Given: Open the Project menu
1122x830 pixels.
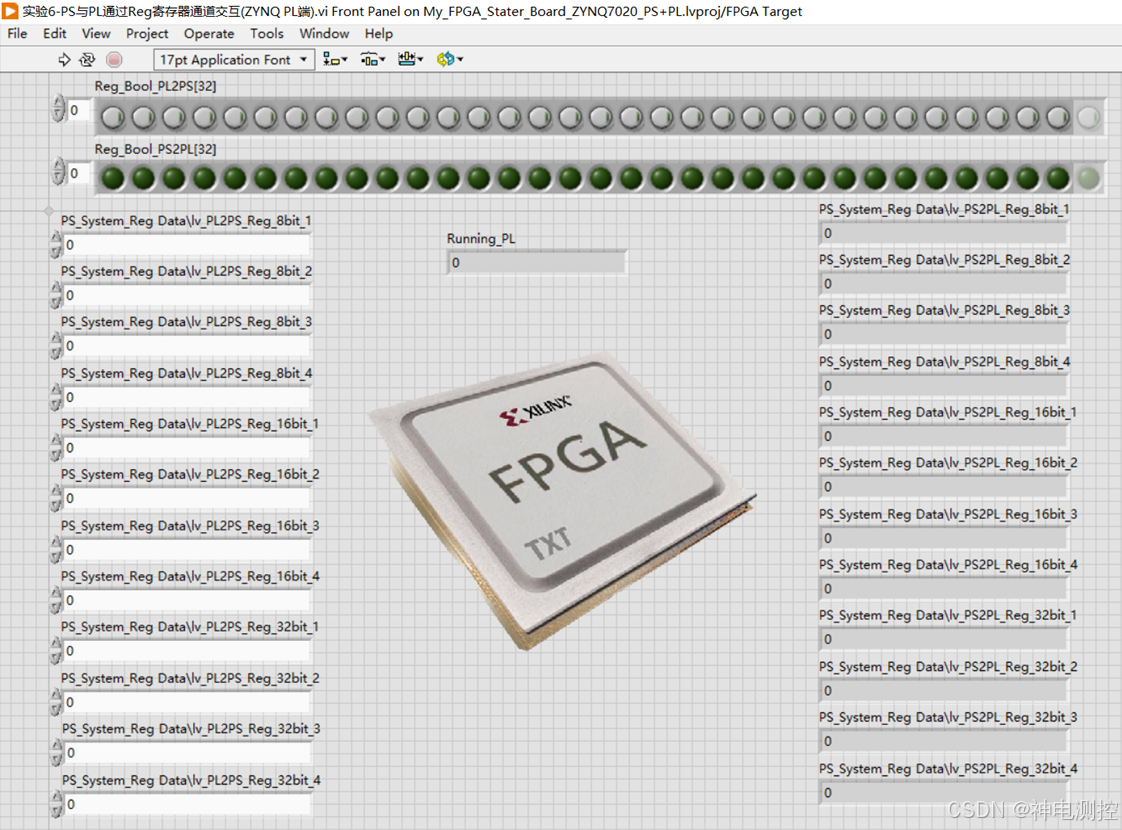Looking at the screenshot, I should (x=147, y=34).
